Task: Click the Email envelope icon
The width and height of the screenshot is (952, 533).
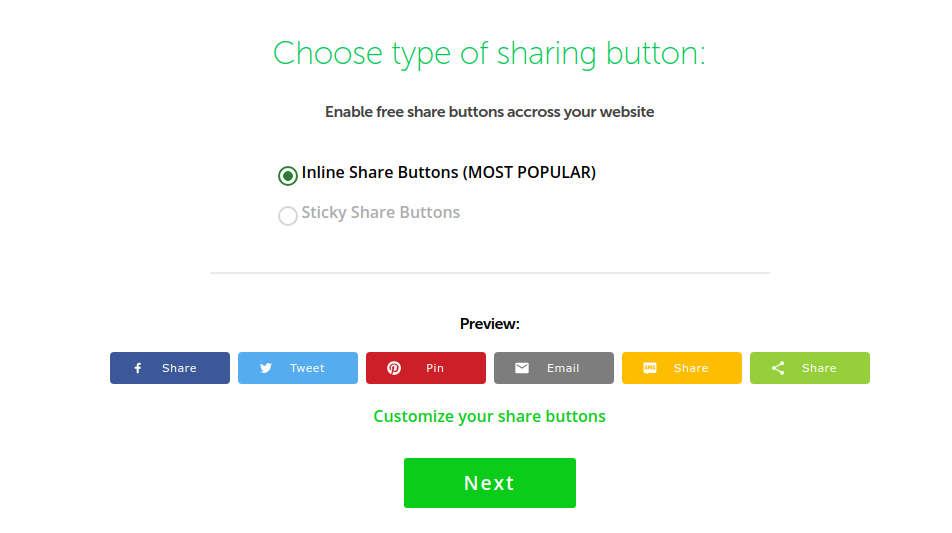Action: pos(522,368)
